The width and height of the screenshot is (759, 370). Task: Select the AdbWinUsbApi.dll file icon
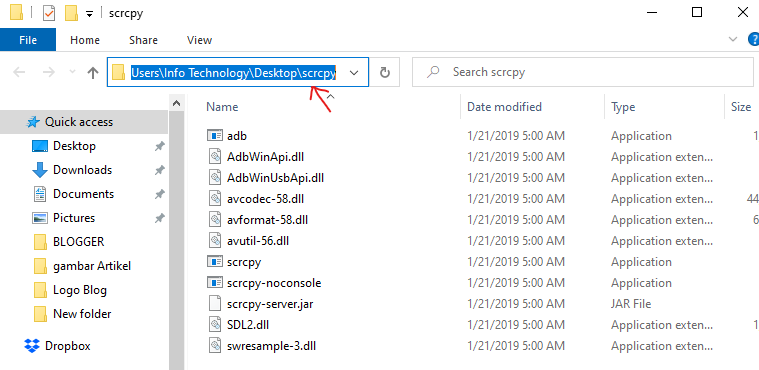coord(214,178)
